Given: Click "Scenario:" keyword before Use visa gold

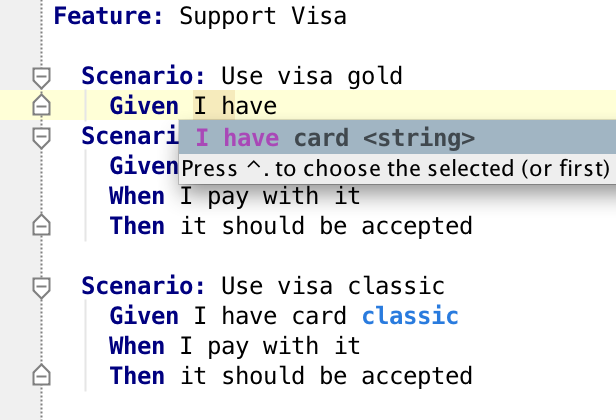Looking at the screenshot, I should pyautogui.click(x=143, y=76).
